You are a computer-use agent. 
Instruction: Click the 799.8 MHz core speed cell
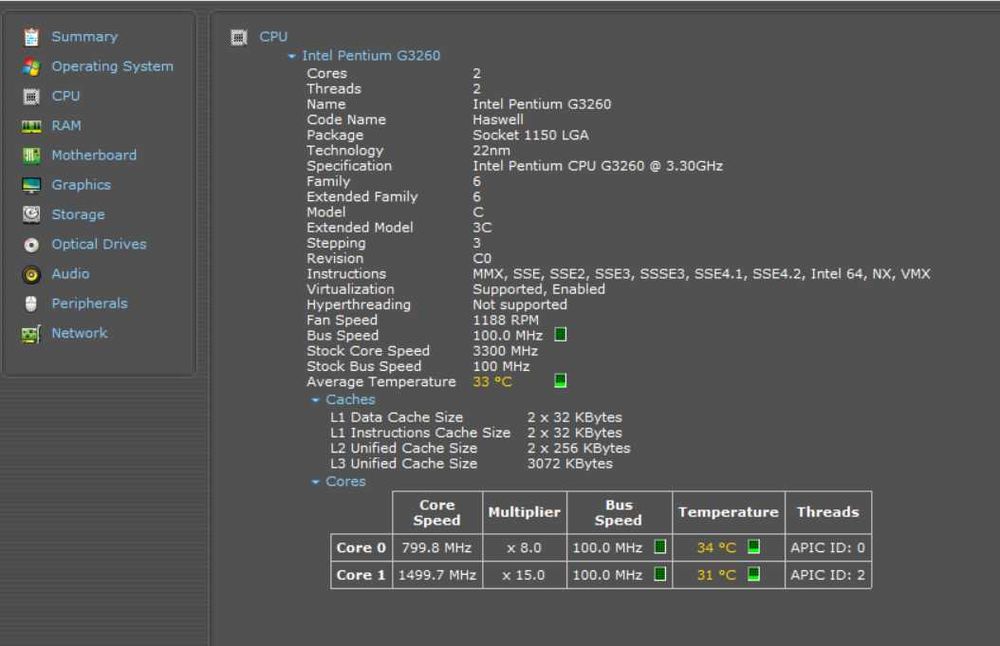click(x=437, y=548)
